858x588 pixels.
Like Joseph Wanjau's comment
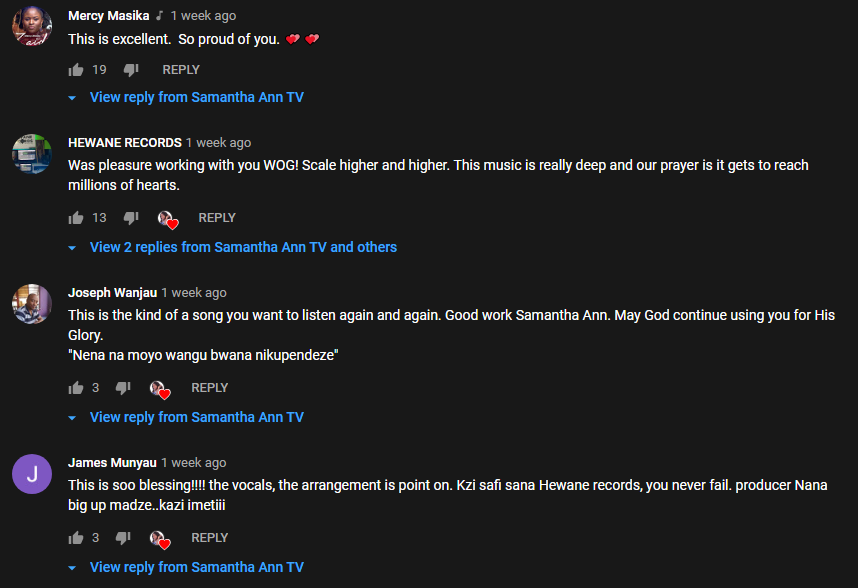76,388
